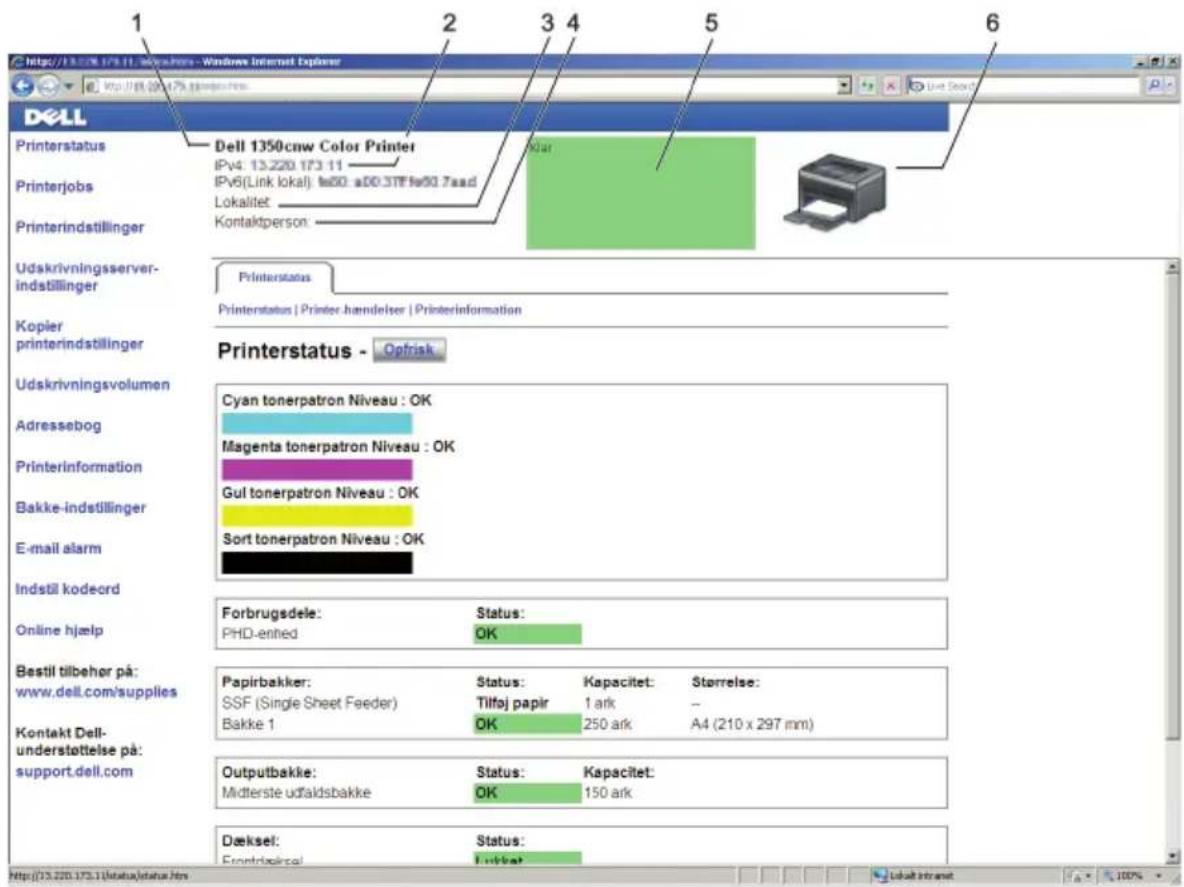The image size is (1184, 887).
Task: Open Printerjobs in the left menu
Action: coord(54,186)
